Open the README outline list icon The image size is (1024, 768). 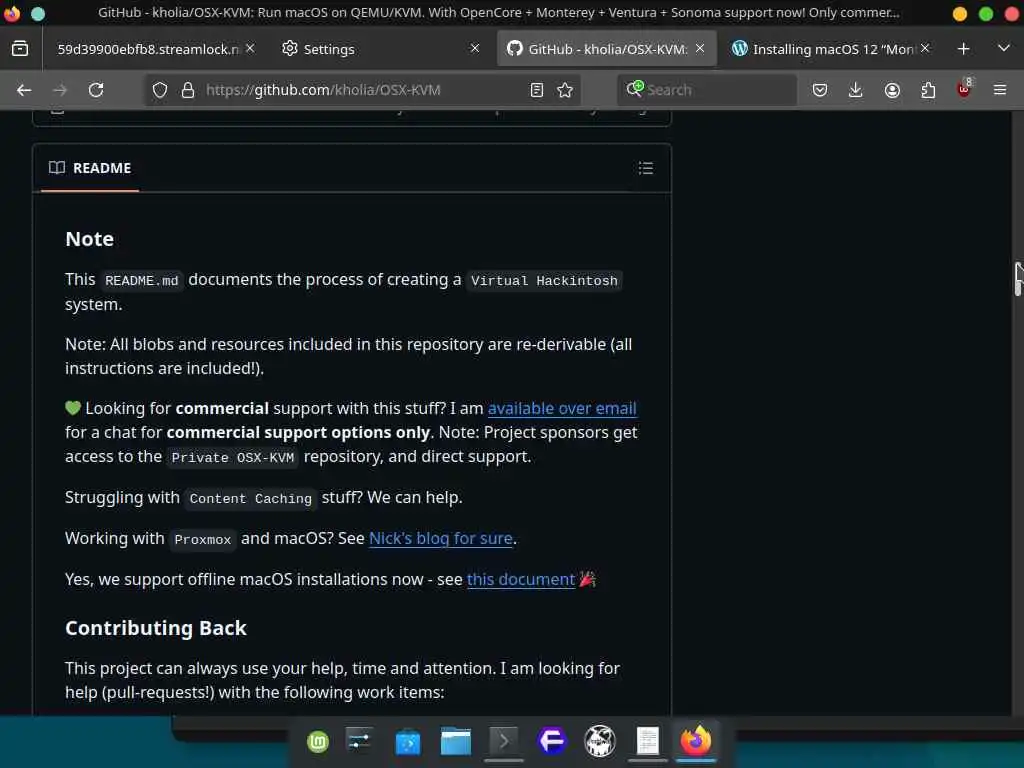point(646,168)
